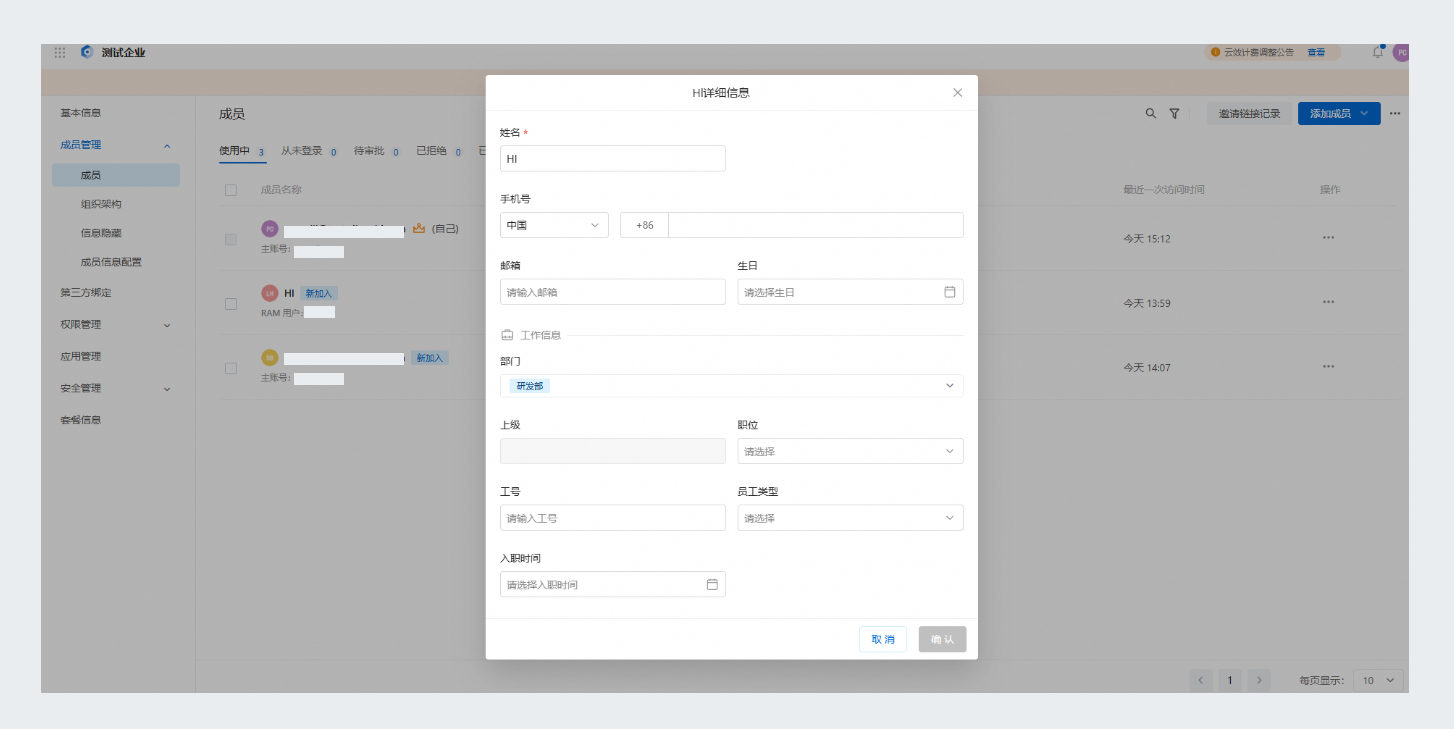
Task: Open the 添加成员 dropdown arrow
Action: click(1364, 113)
